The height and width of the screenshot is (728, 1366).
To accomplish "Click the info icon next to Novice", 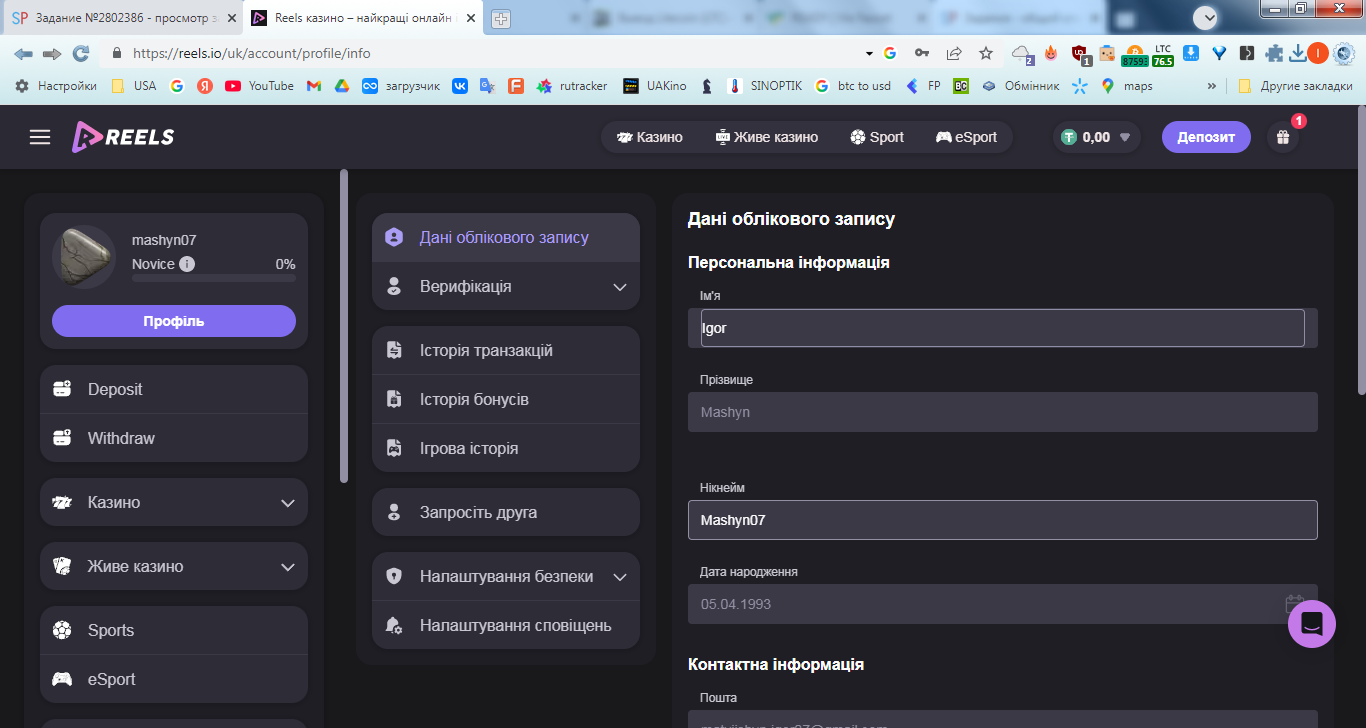I will (187, 264).
